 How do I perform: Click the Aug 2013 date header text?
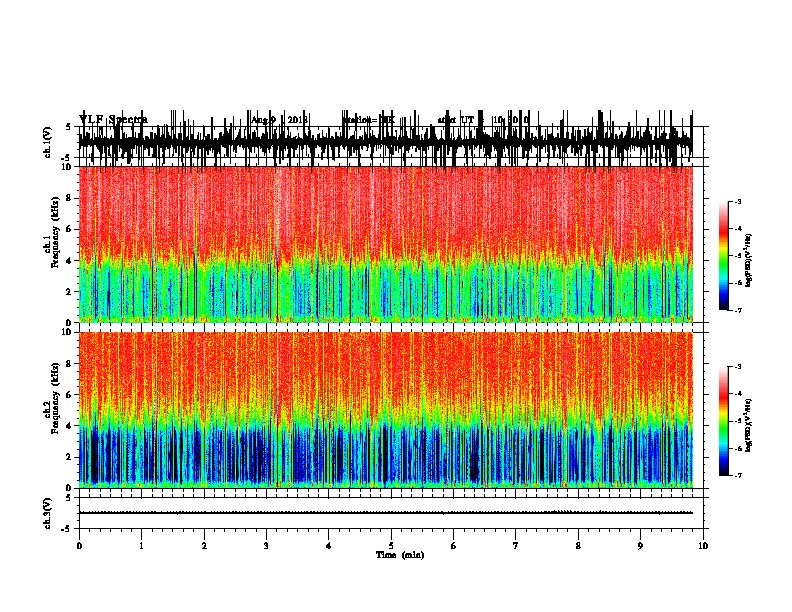pos(279,120)
